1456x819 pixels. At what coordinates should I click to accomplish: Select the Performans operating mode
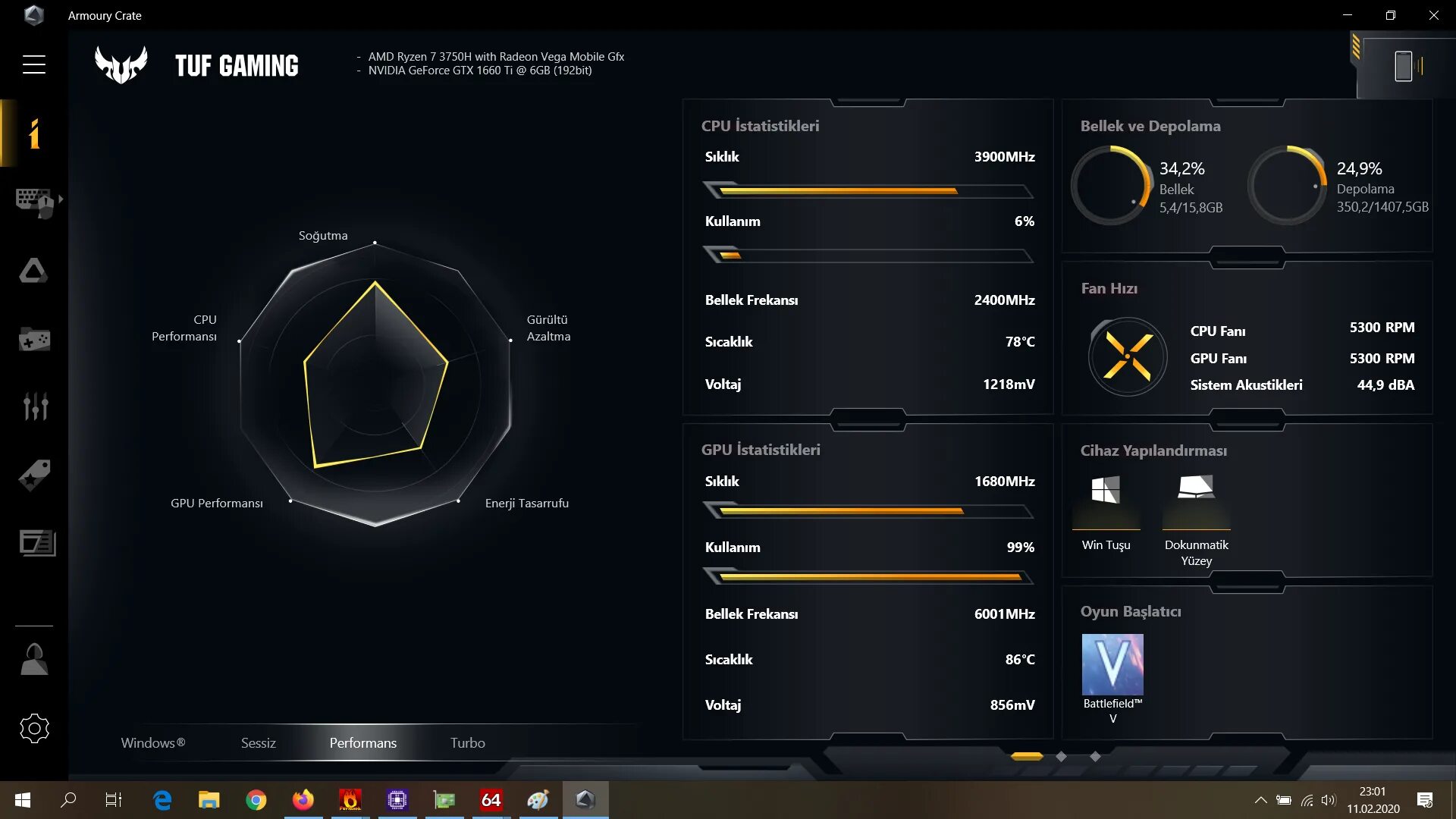click(x=362, y=743)
